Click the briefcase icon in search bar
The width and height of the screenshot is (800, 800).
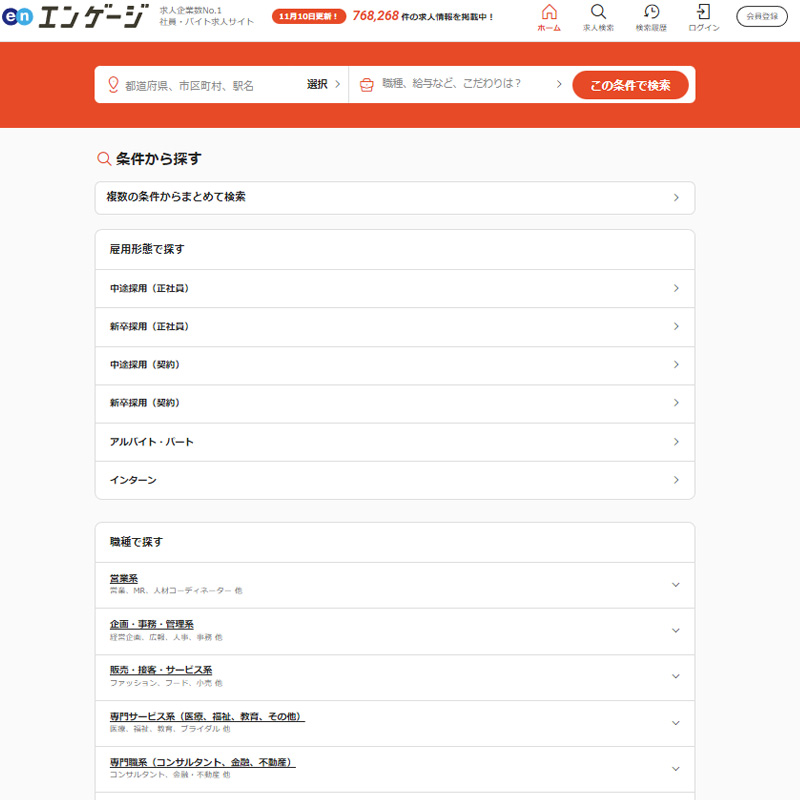367,85
